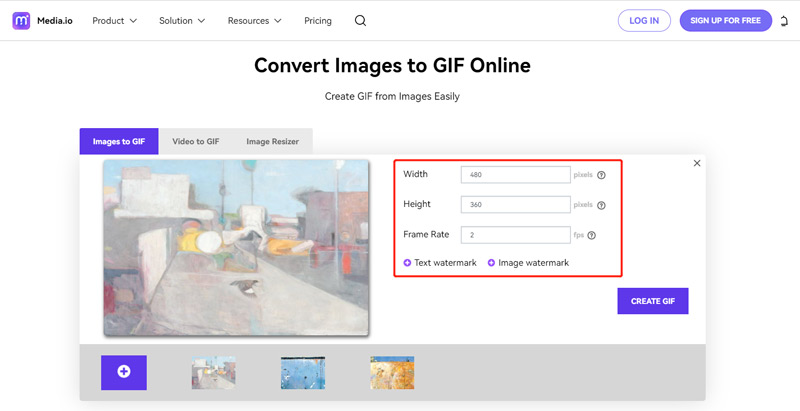800x411 pixels.
Task: Click the plus icon beside Image watermark
Action: click(x=491, y=263)
